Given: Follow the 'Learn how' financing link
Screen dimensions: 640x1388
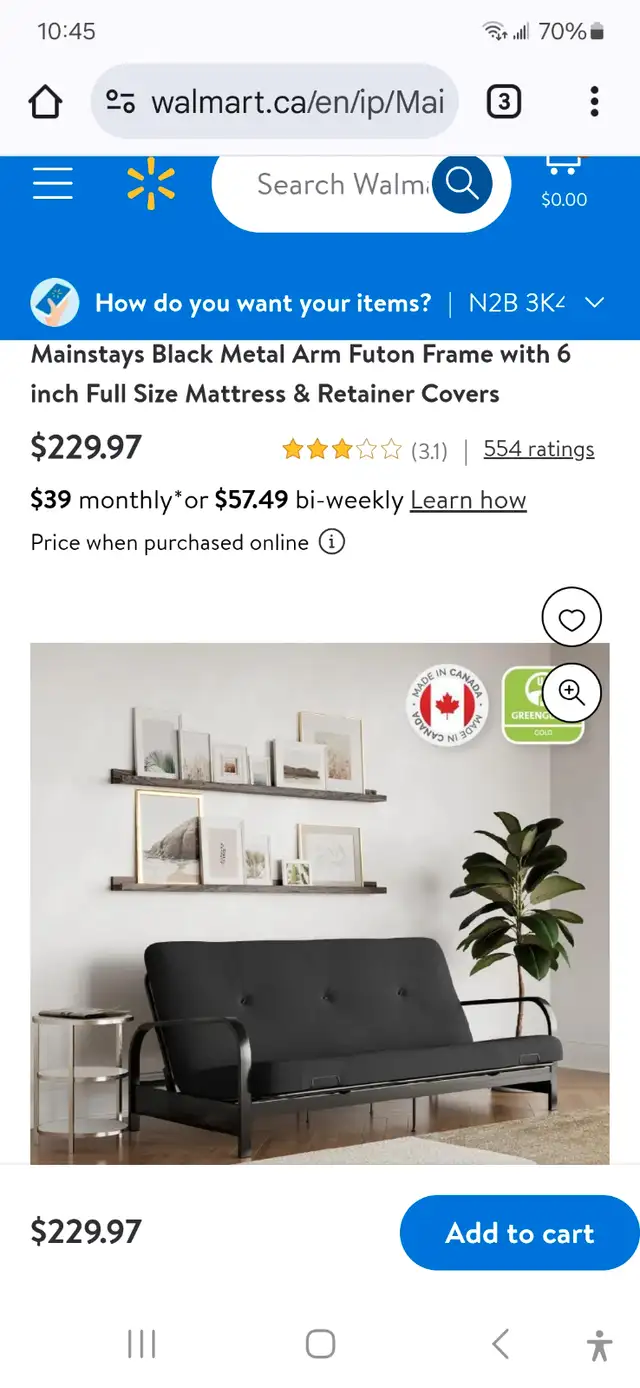Looking at the screenshot, I should [468, 500].
